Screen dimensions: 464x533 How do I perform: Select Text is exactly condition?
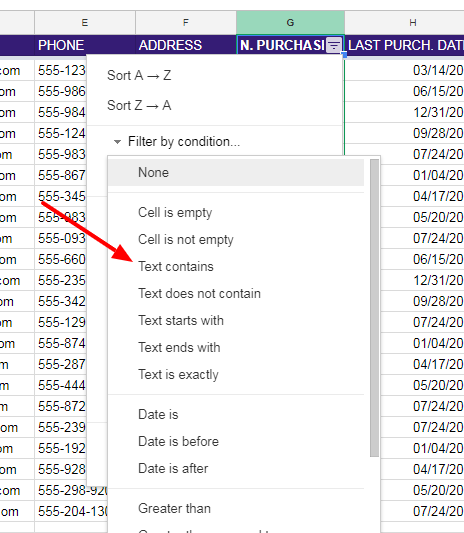236,374
